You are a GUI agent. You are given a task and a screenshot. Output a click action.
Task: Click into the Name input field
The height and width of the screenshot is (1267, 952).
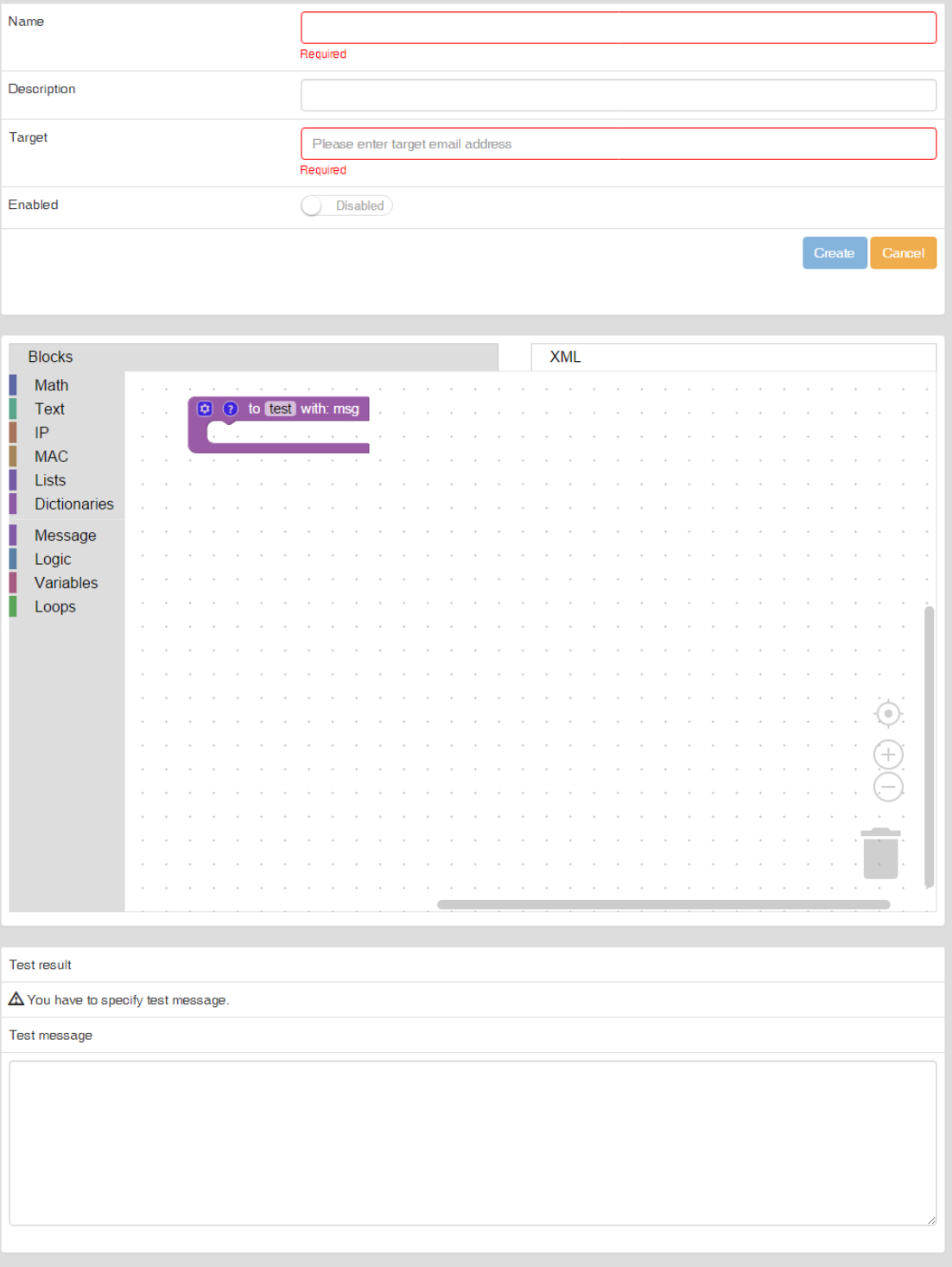[x=618, y=28]
